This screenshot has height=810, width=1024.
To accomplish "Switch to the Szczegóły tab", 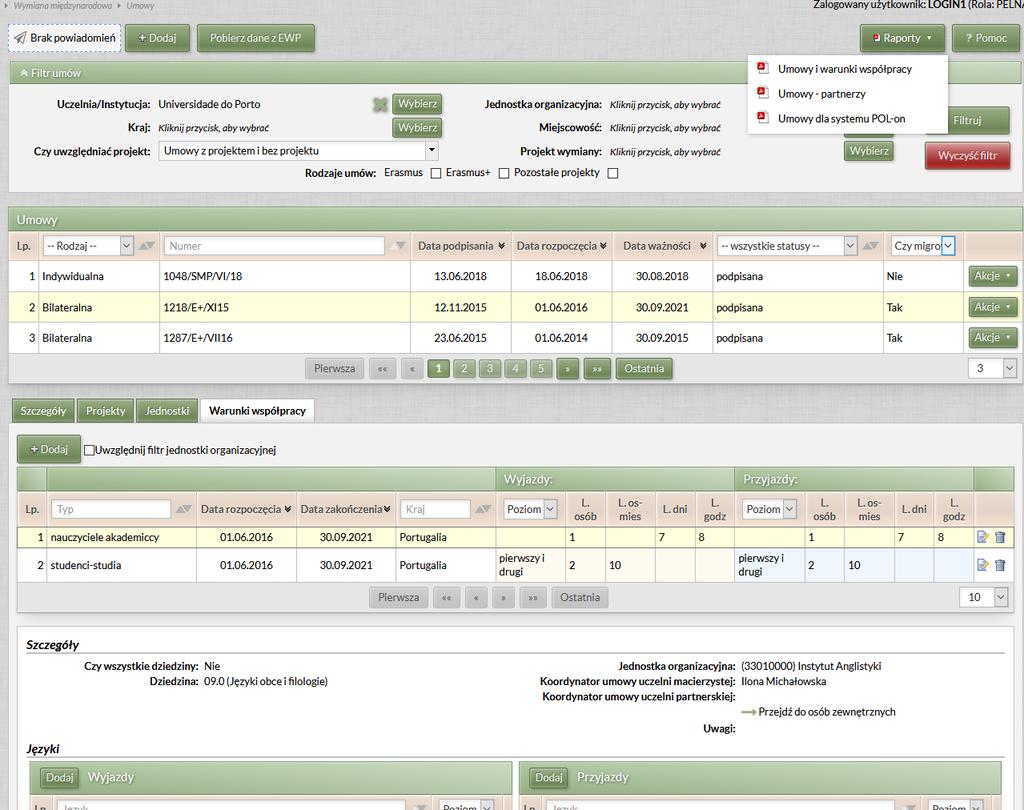I will tap(43, 411).
